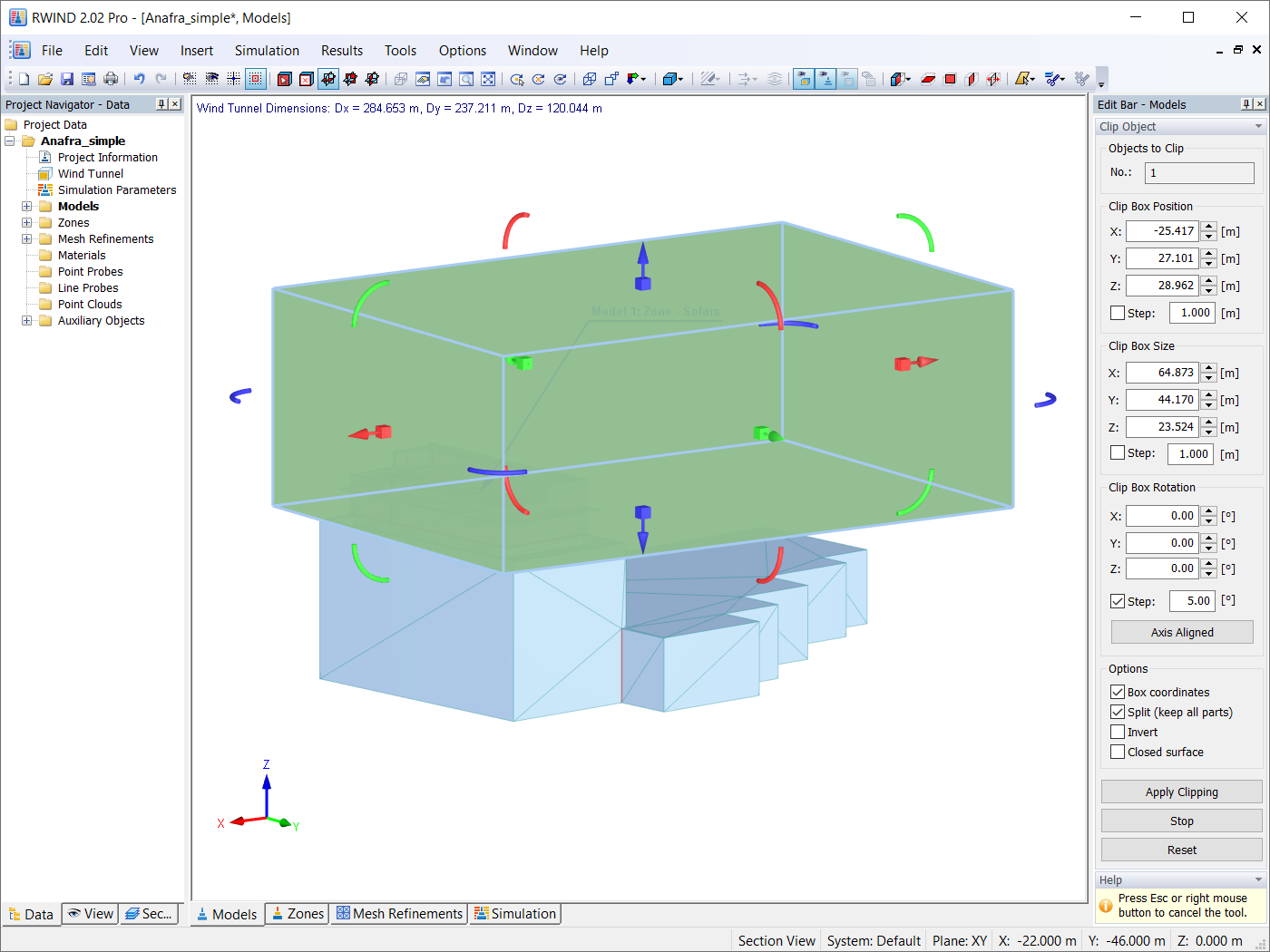Viewport: 1270px width, 952px height.
Task: Expand the Models tree node
Action: [x=26, y=206]
